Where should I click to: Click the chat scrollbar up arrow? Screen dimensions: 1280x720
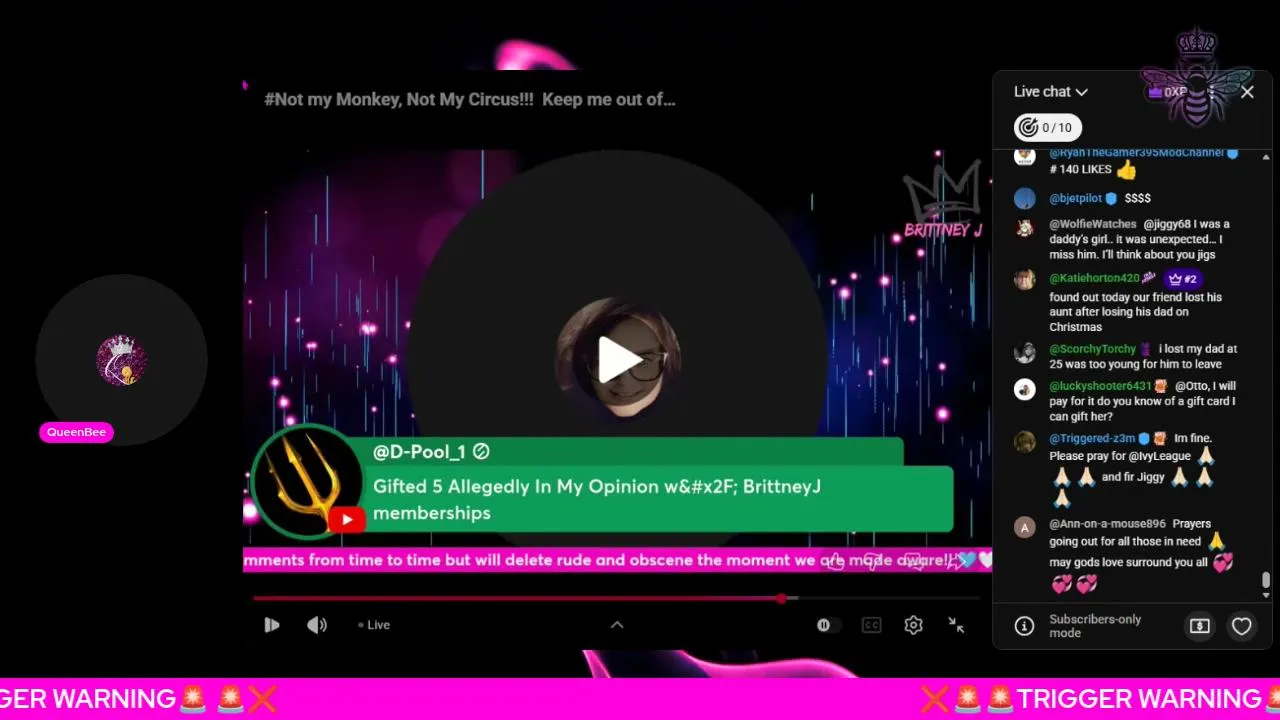coord(1266,157)
